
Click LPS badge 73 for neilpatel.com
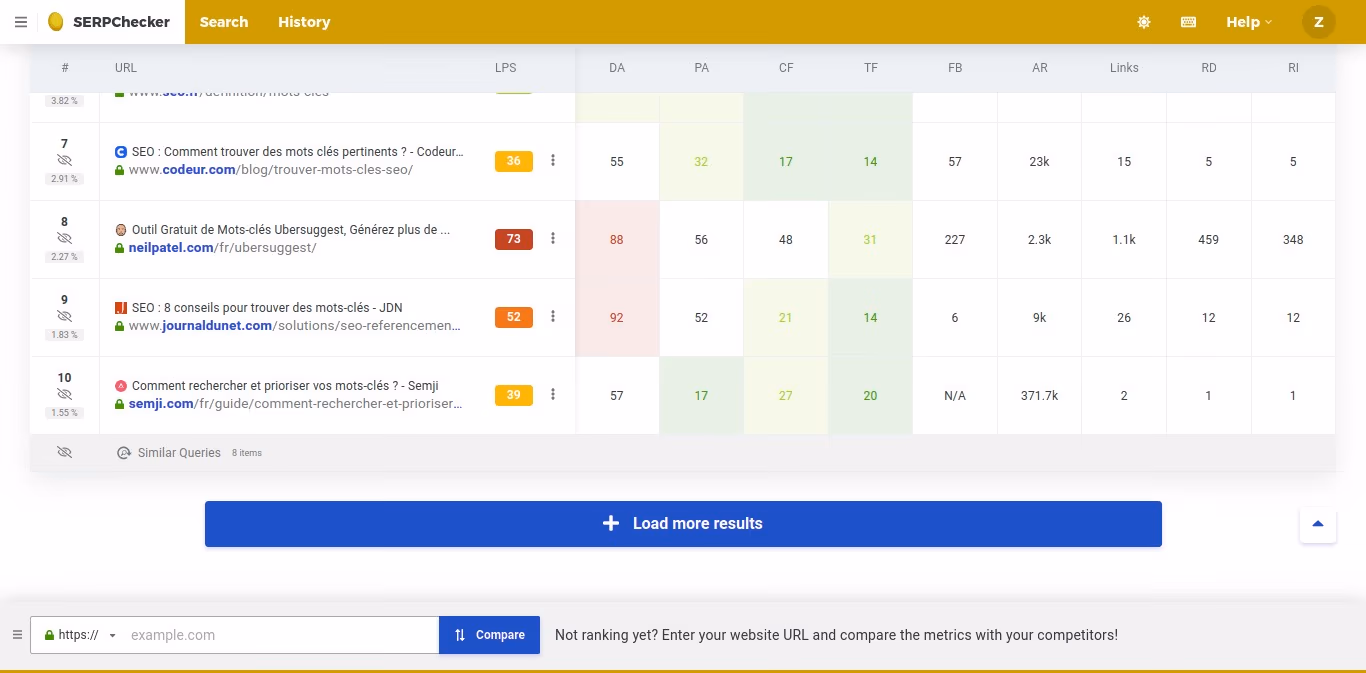(514, 239)
